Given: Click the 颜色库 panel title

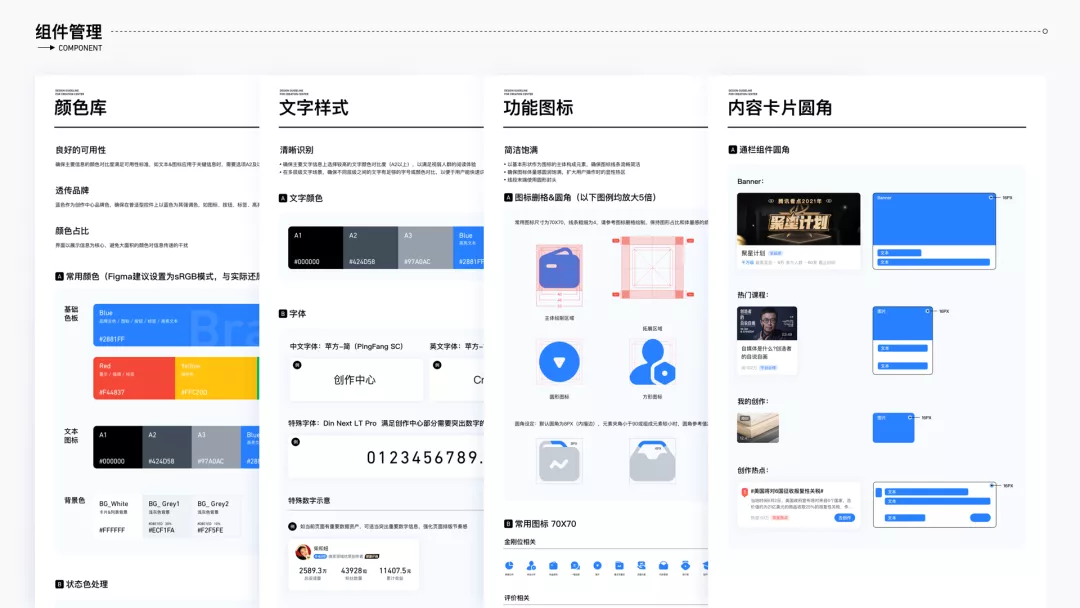Looking at the screenshot, I should click(81, 107).
